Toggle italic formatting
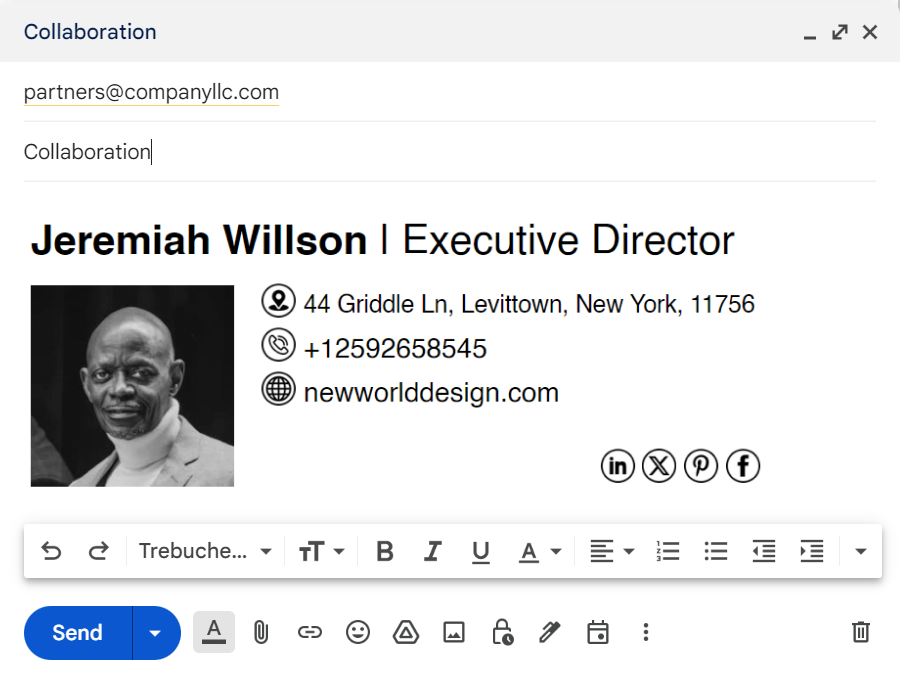Image resolution: width=900 pixels, height=680 pixels. point(432,551)
